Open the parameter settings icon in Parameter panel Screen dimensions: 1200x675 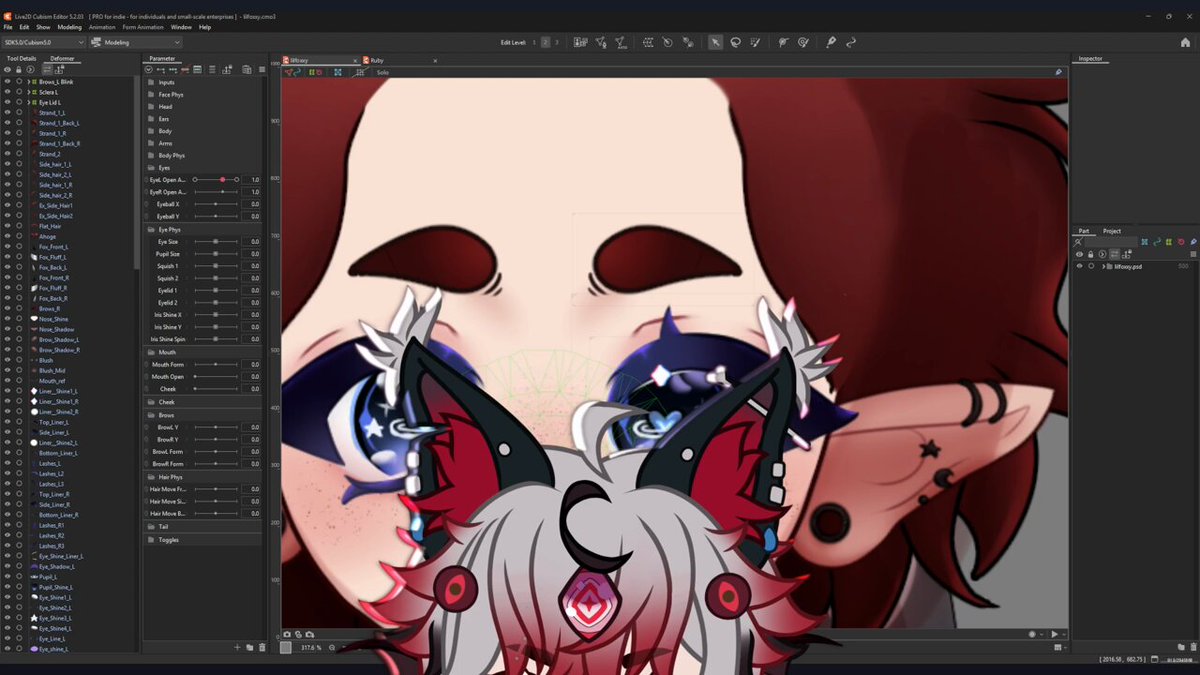(x=262, y=68)
